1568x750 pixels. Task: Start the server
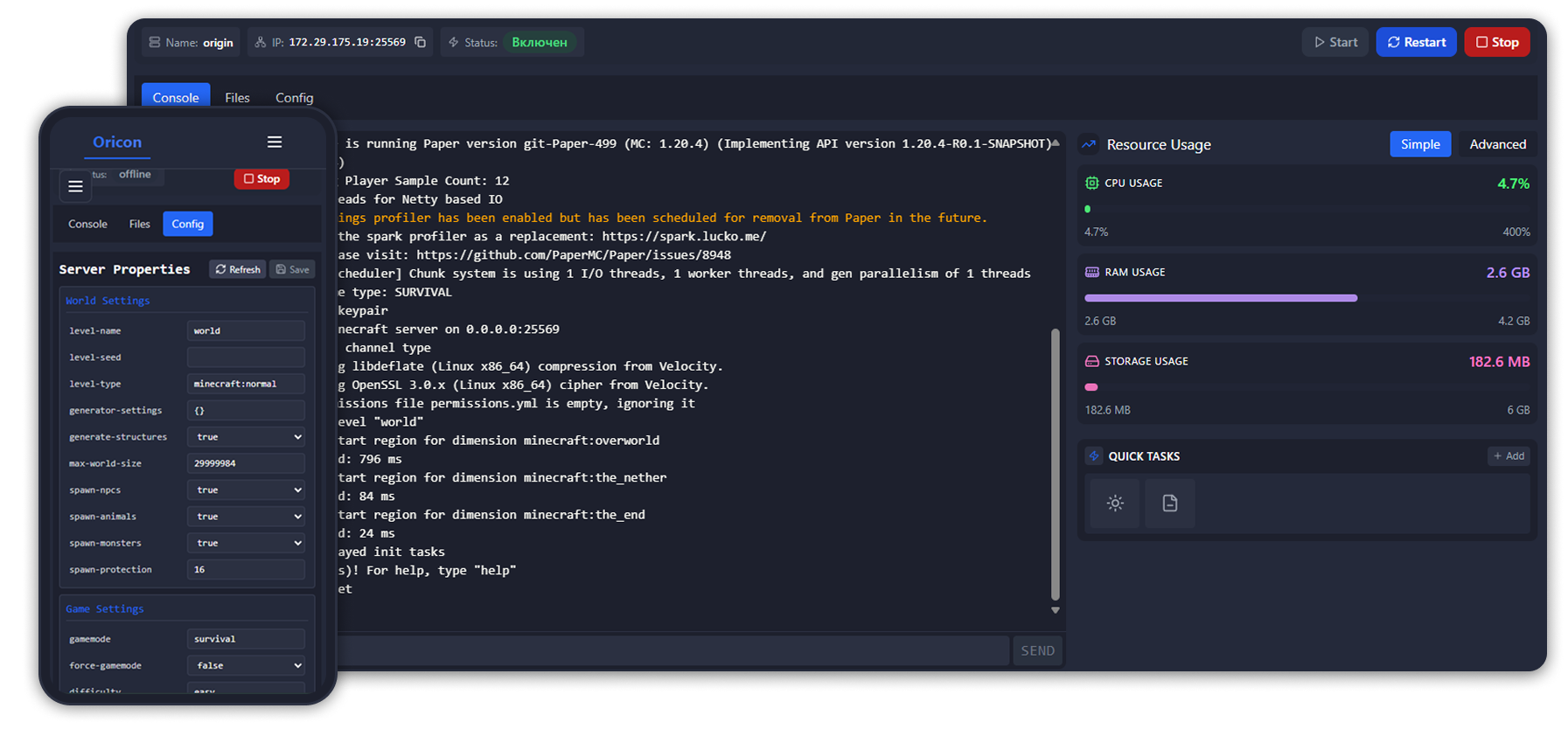pos(1335,42)
